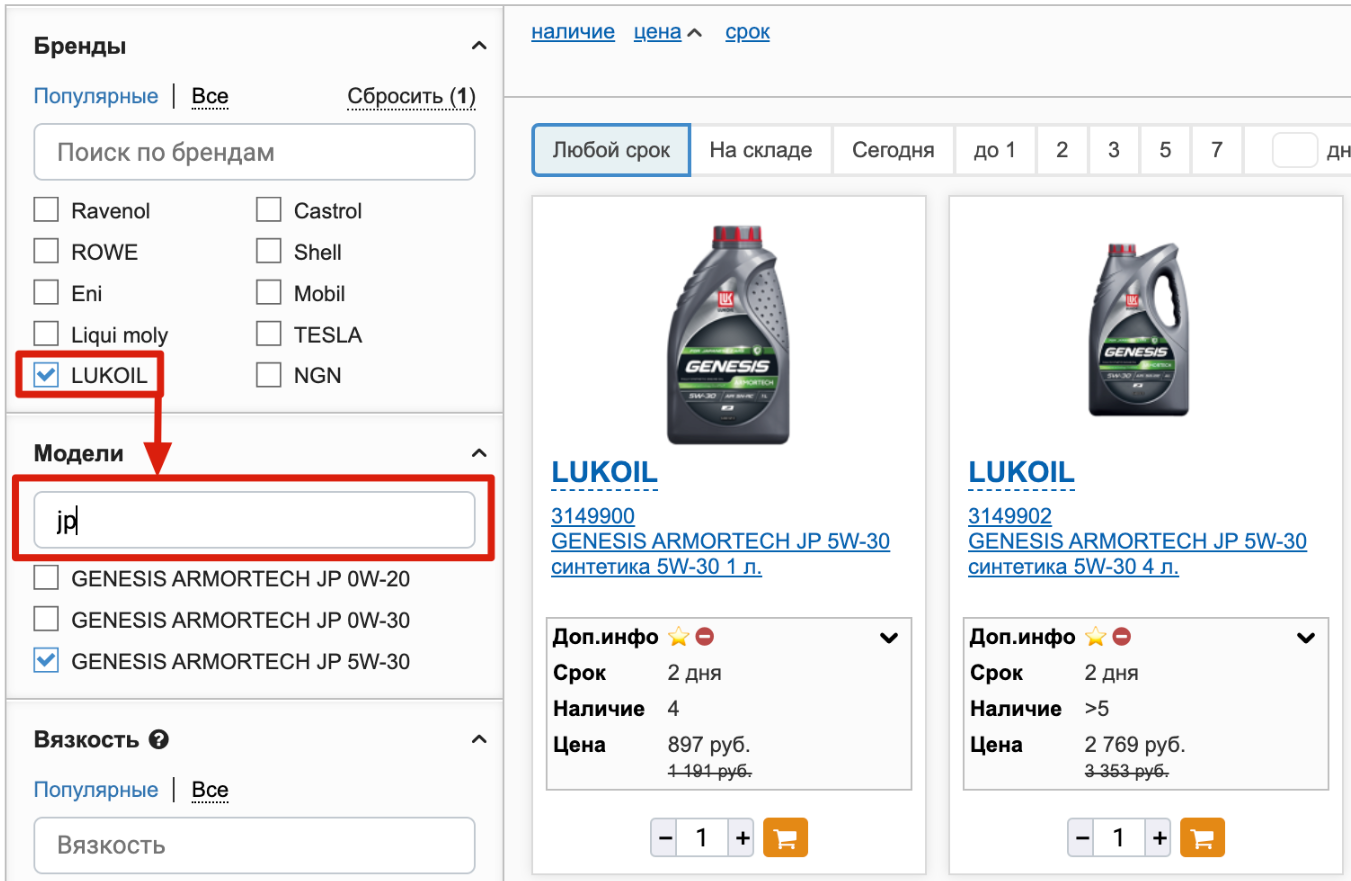This screenshot has height=881, width=1351.
Task: Check the Shell brand checkbox
Action: point(268,251)
